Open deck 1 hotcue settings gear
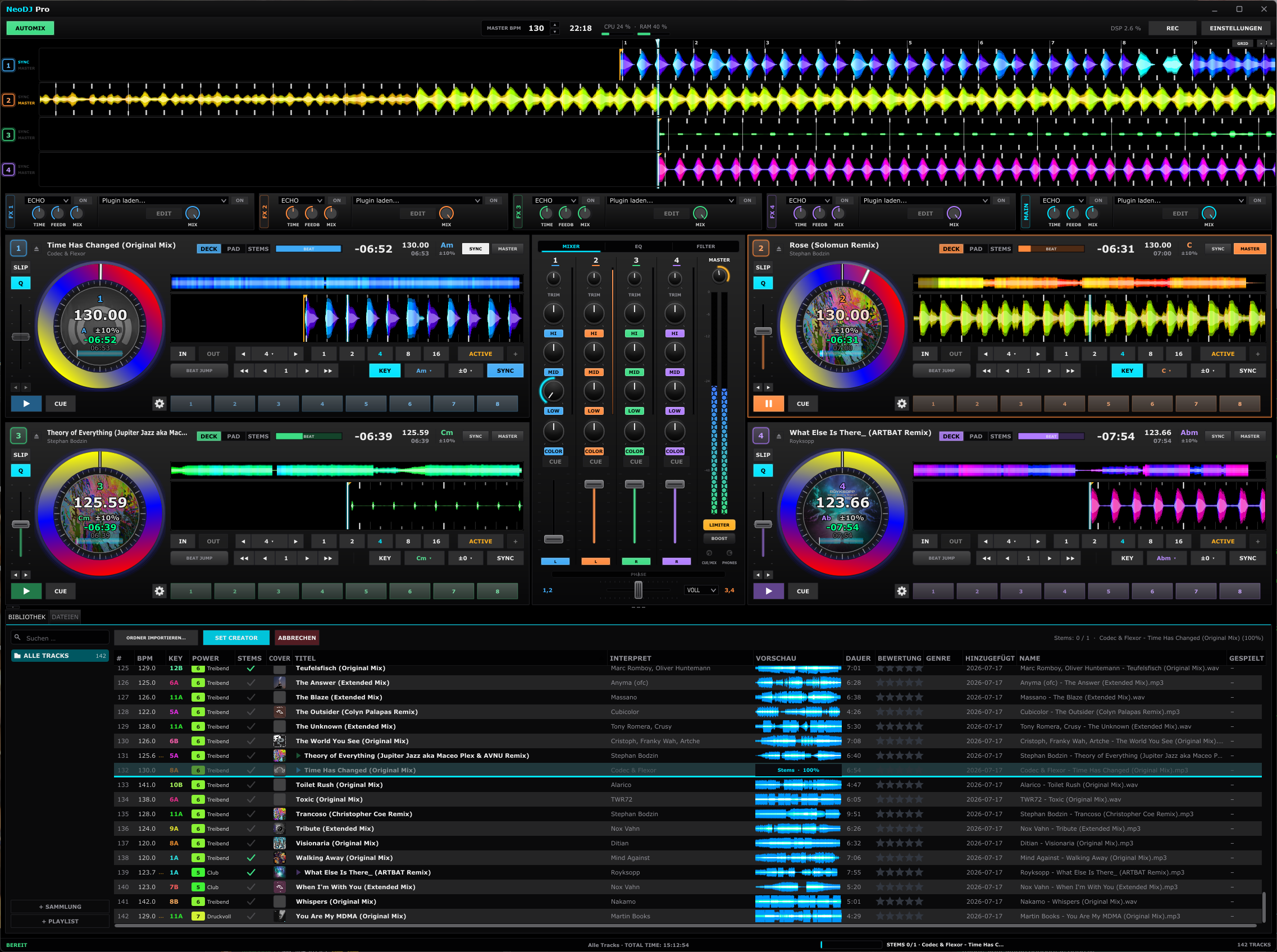Image resolution: width=1277 pixels, height=952 pixels. pos(159,404)
